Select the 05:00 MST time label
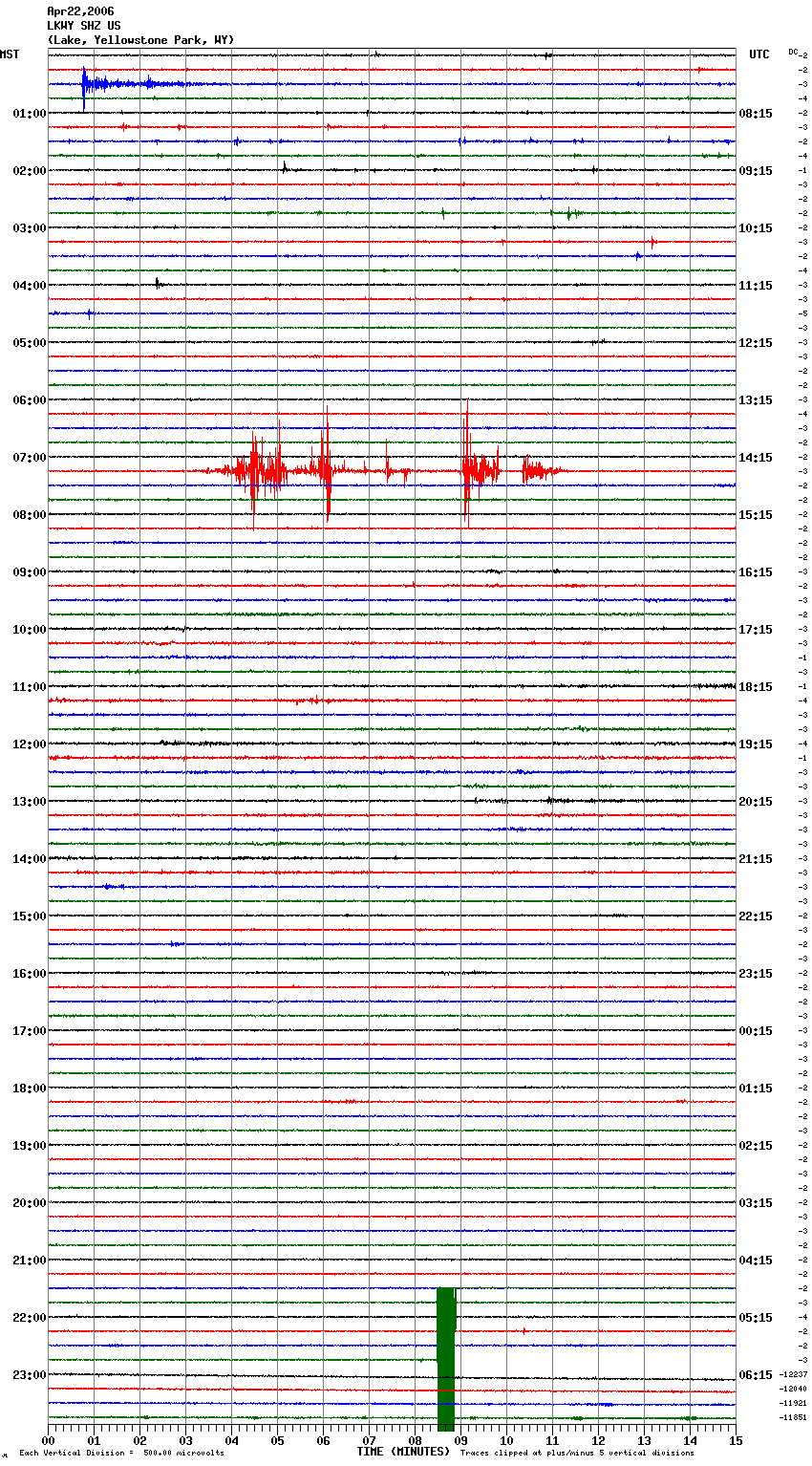The width and height of the screenshot is (812, 1466). click(x=30, y=343)
